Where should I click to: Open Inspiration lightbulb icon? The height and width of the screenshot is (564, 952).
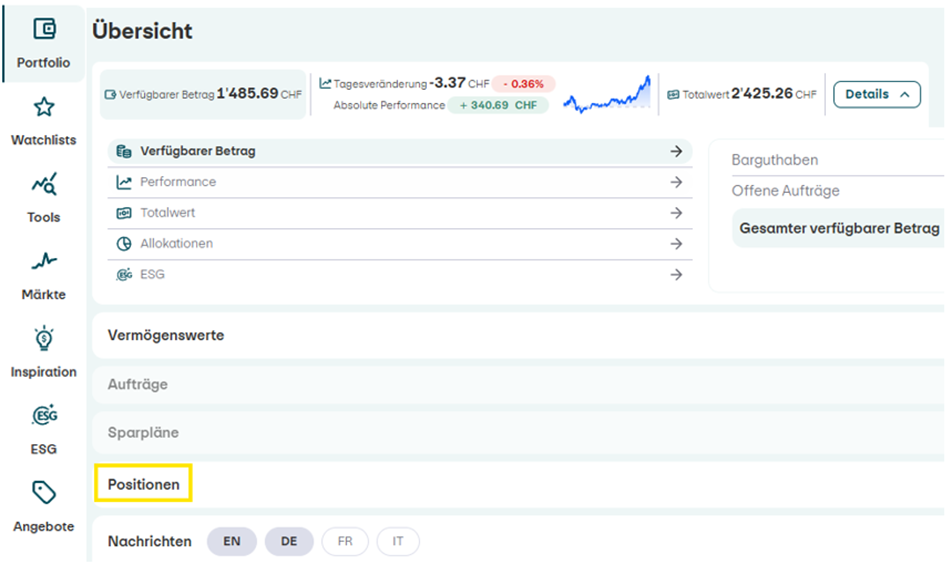[44, 339]
